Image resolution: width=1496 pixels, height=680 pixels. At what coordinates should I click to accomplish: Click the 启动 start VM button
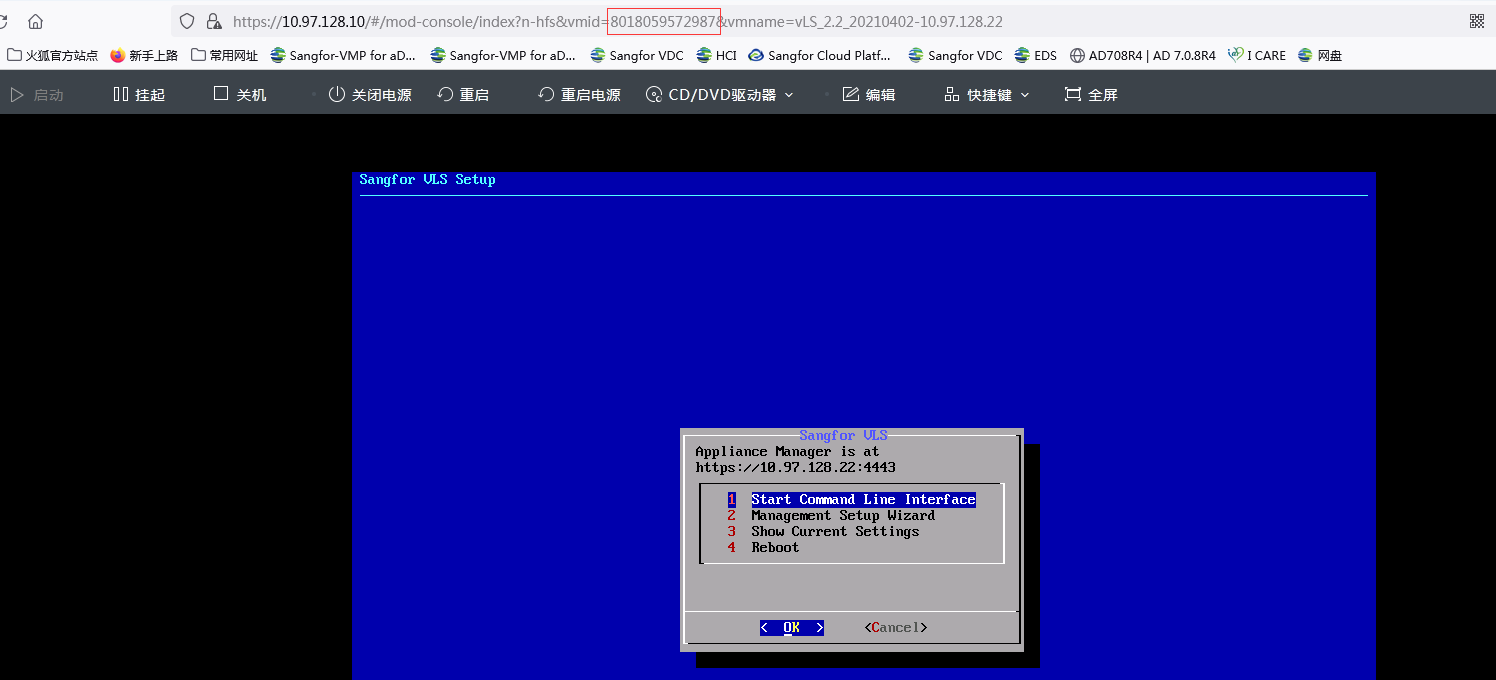pos(37,94)
